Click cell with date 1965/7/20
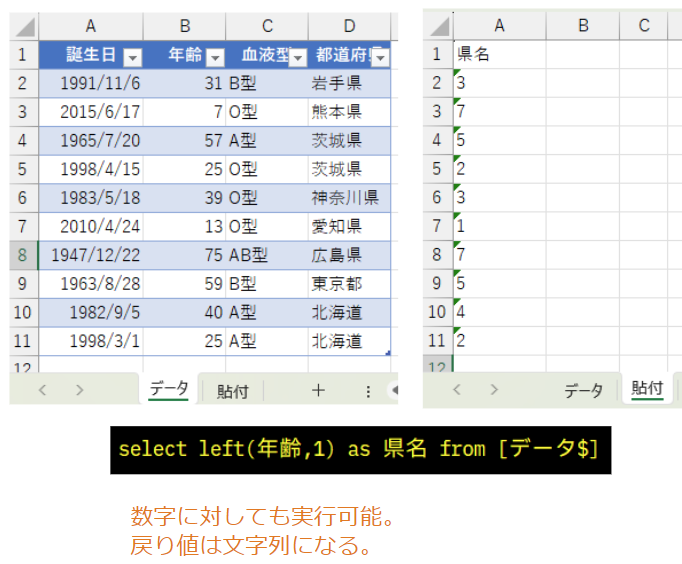Screen dimensions: 682x564 point(91,141)
